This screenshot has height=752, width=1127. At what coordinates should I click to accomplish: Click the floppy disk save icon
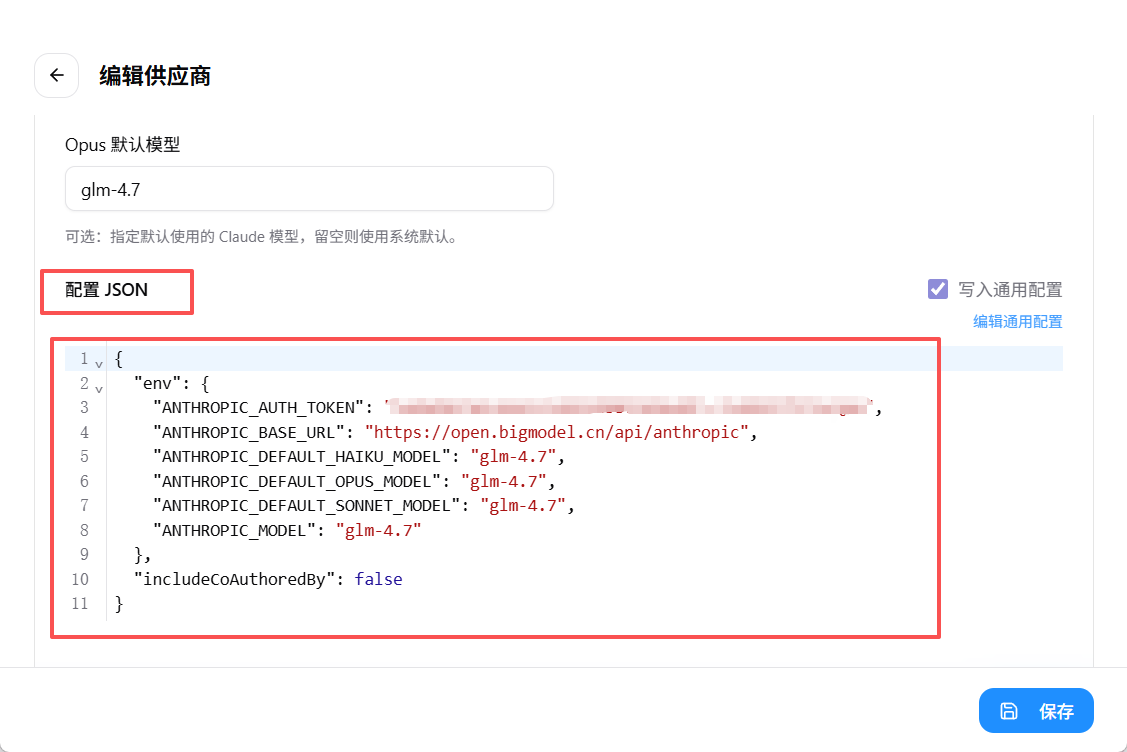tap(1010, 710)
